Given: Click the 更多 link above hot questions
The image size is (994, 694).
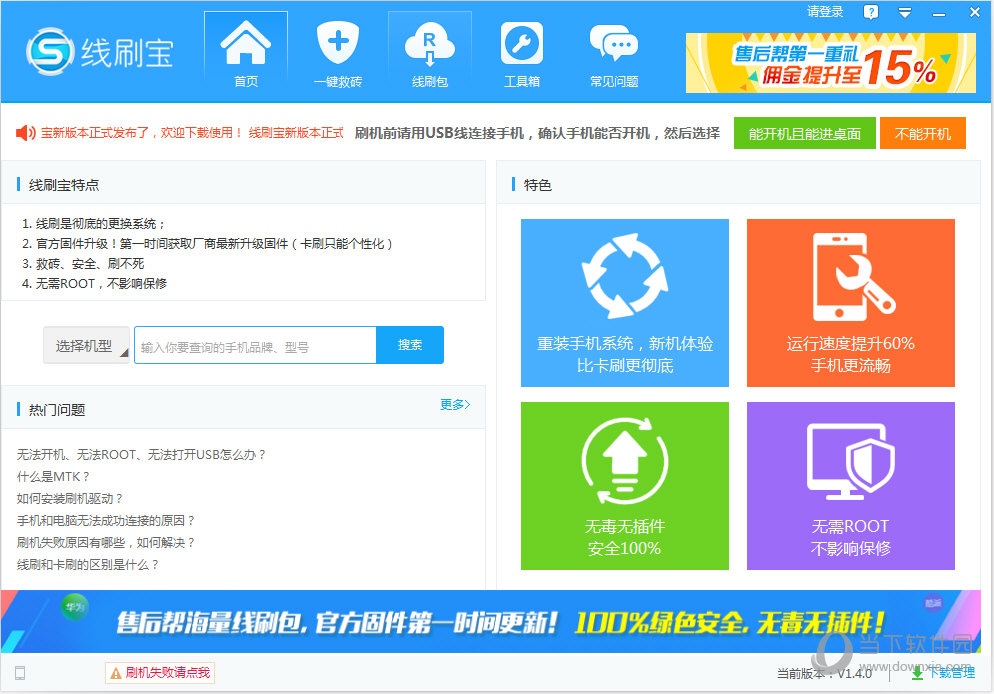Looking at the screenshot, I should (x=452, y=406).
